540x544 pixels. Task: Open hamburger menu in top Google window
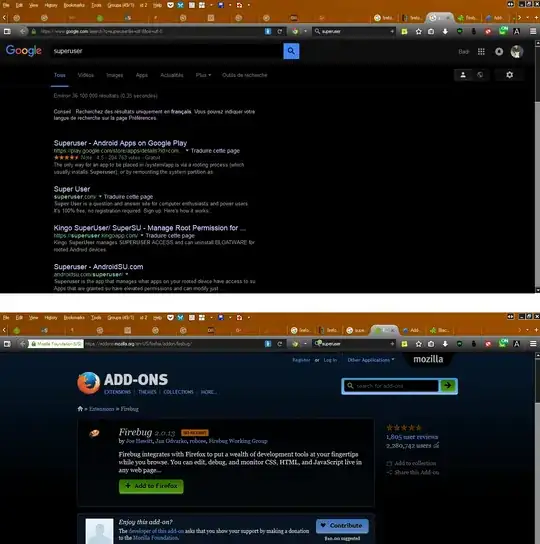[x=533, y=32]
